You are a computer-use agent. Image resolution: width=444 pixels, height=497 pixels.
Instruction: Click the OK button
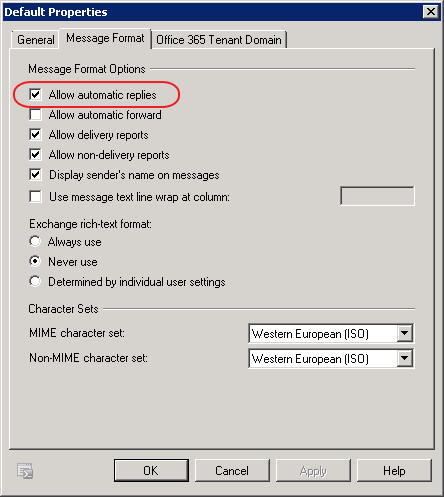point(151,471)
